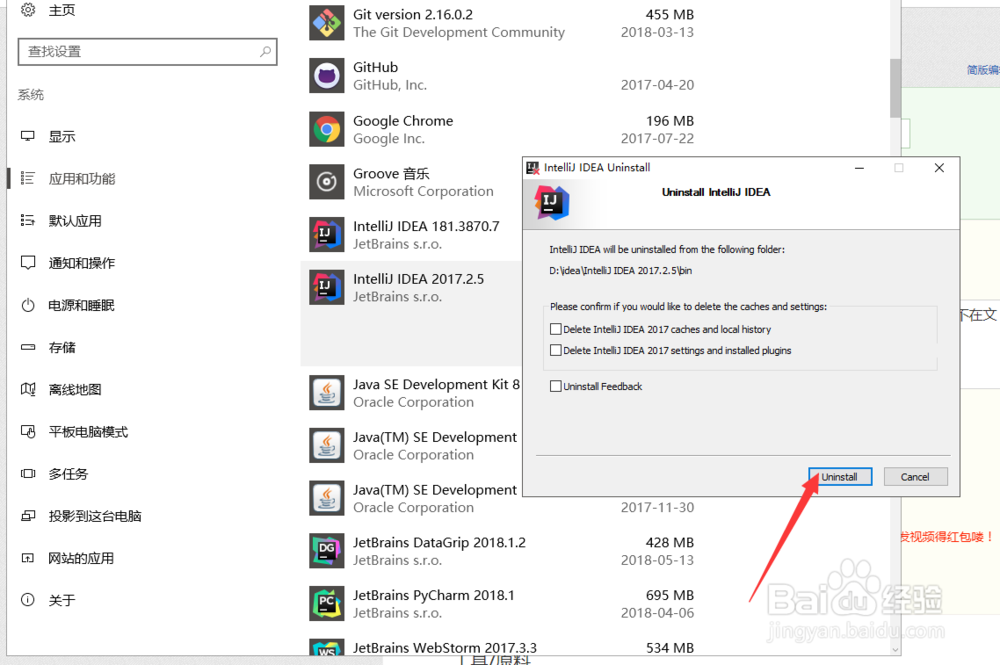Click the 关于 info circle icon
This screenshot has height=665, width=1000.
click(27, 600)
